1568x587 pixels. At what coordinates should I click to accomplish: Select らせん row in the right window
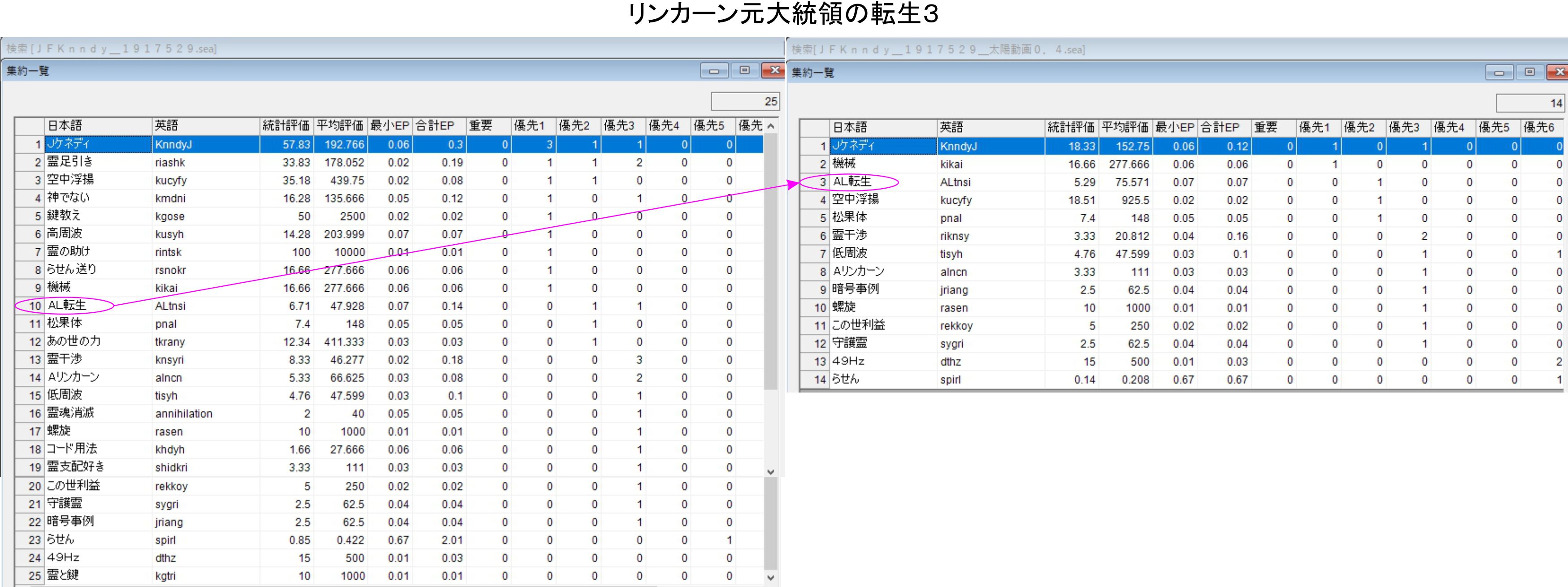tap(1182, 380)
